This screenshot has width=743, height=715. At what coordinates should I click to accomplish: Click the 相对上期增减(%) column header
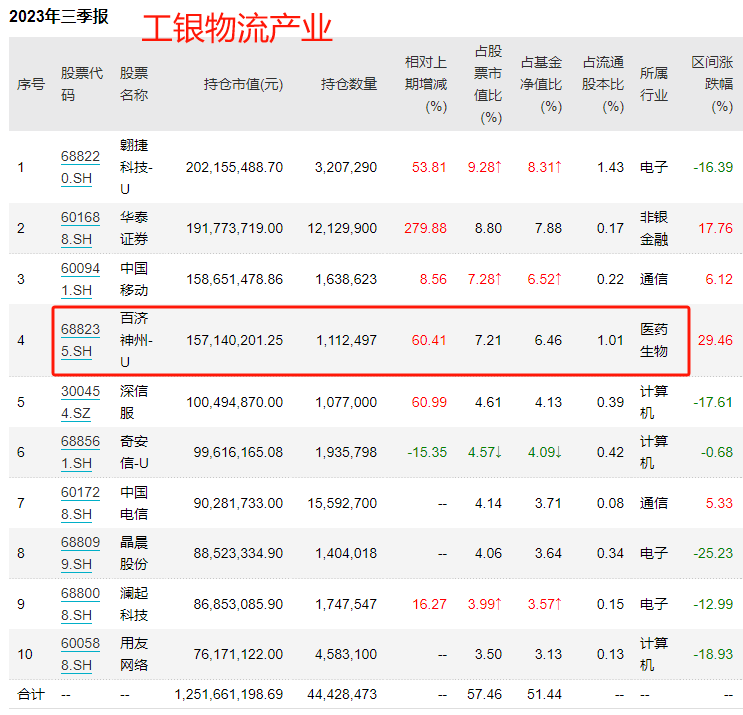426,84
